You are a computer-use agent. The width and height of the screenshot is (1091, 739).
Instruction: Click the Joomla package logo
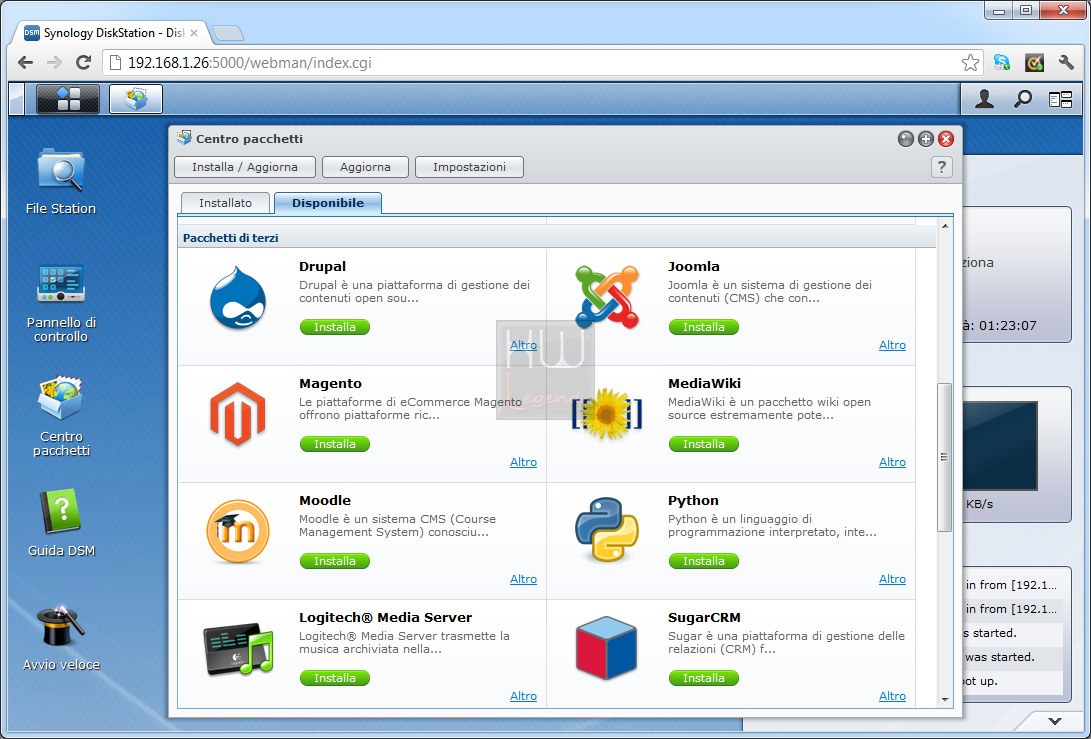tap(607, 297)
